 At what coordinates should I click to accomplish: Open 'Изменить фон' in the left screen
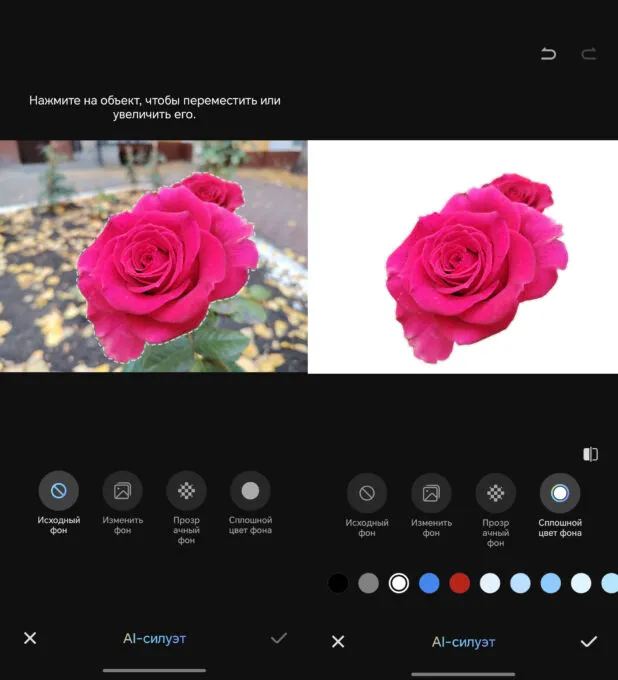(123, 491)
